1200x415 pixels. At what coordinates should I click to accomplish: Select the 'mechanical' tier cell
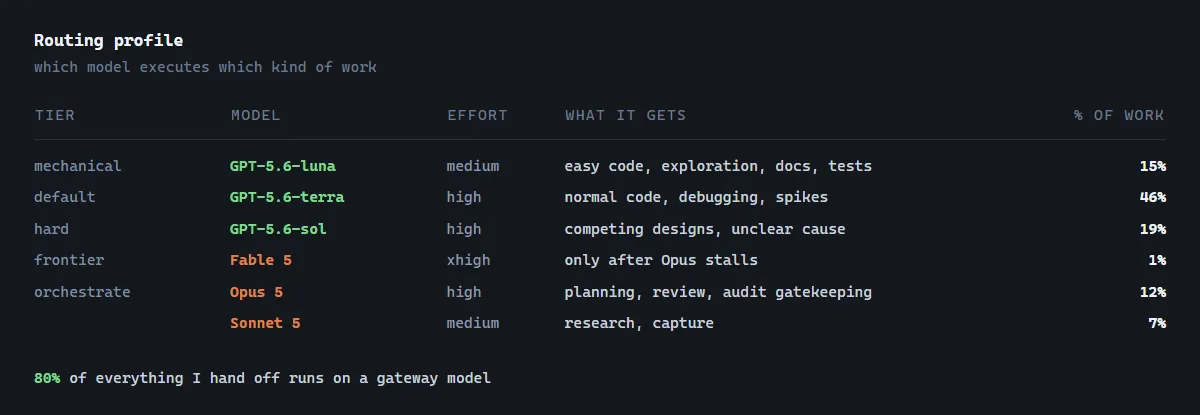(78, 166)
